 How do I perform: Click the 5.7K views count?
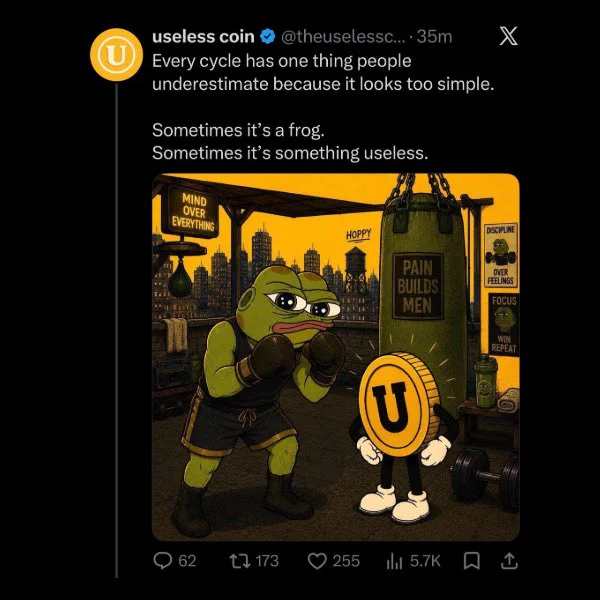(x=425, y=561)
